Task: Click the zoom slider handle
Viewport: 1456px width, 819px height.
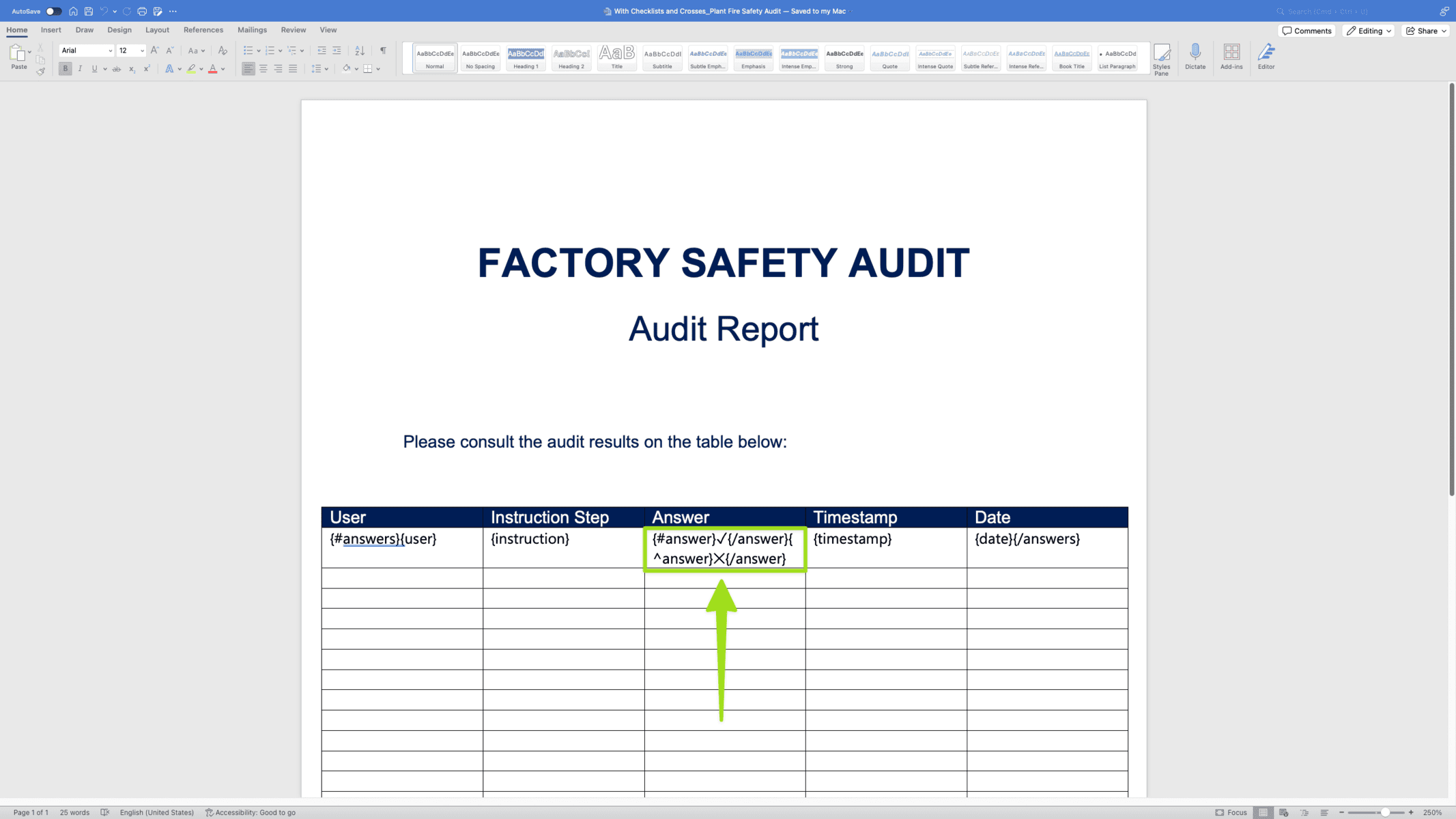Action: (x=1384, y=812)
